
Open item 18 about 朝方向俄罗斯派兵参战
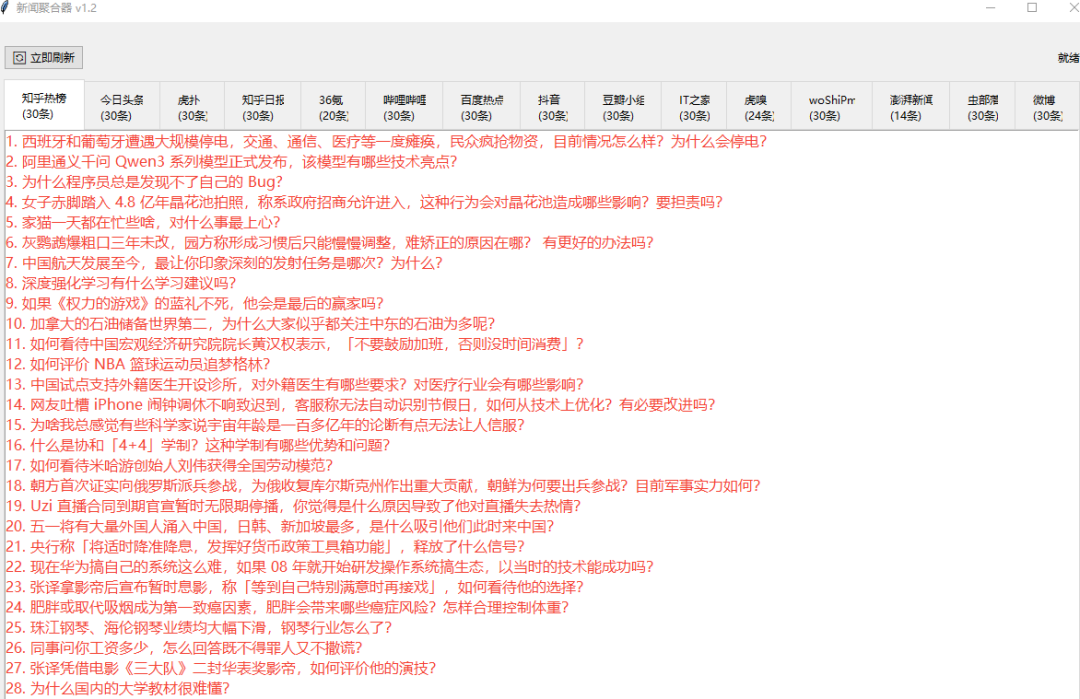click(x=383, y=486)
